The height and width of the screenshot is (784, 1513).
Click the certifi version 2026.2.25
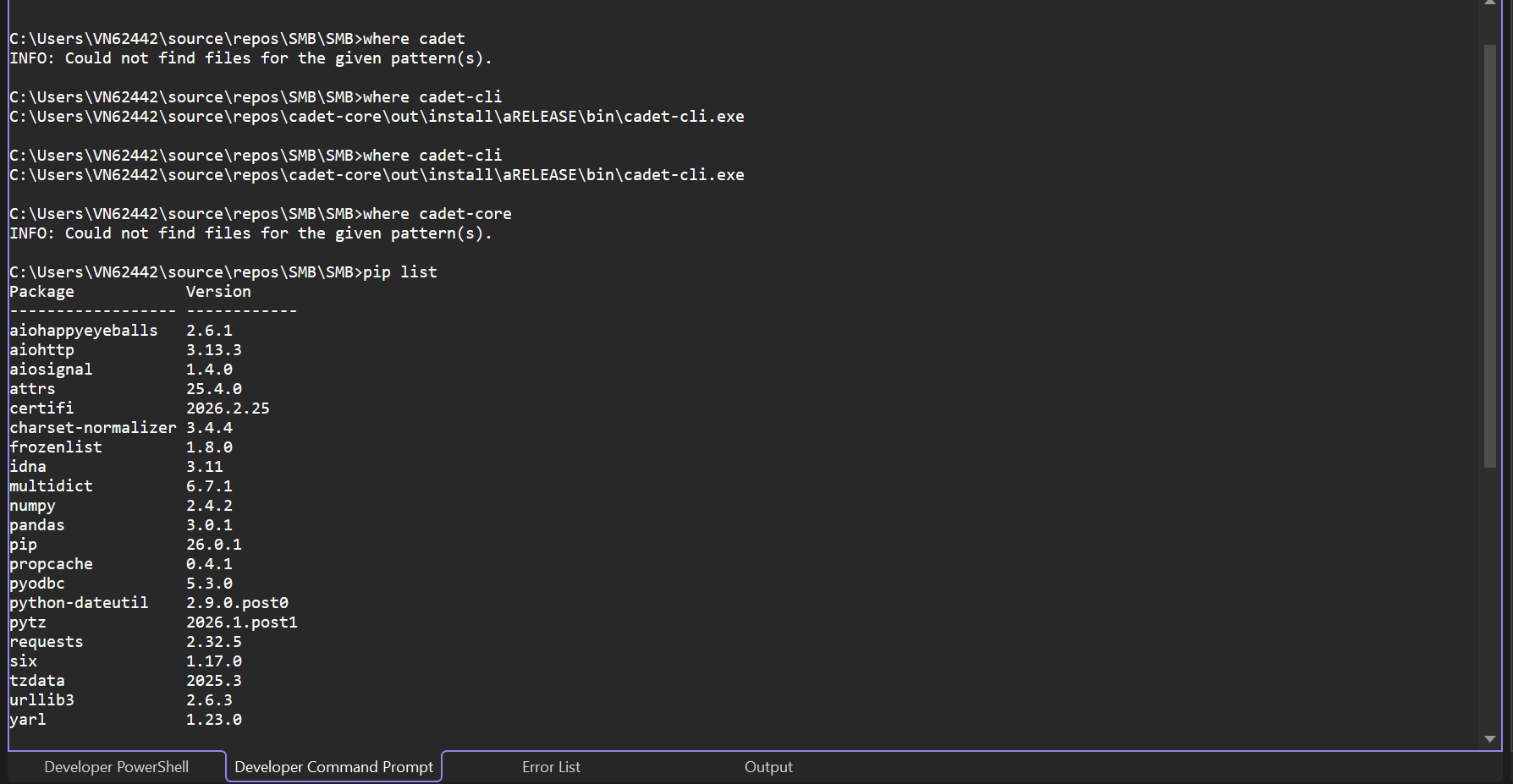pyautogui.click(x=228, y=408)
